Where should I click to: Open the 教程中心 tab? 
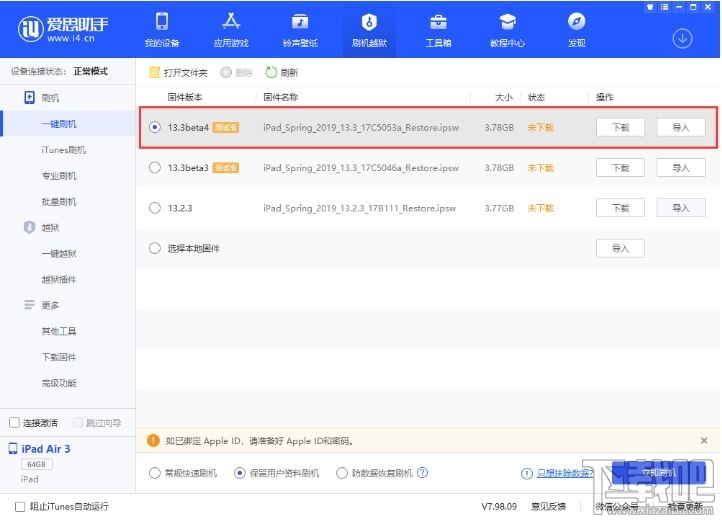click(507, 29)
